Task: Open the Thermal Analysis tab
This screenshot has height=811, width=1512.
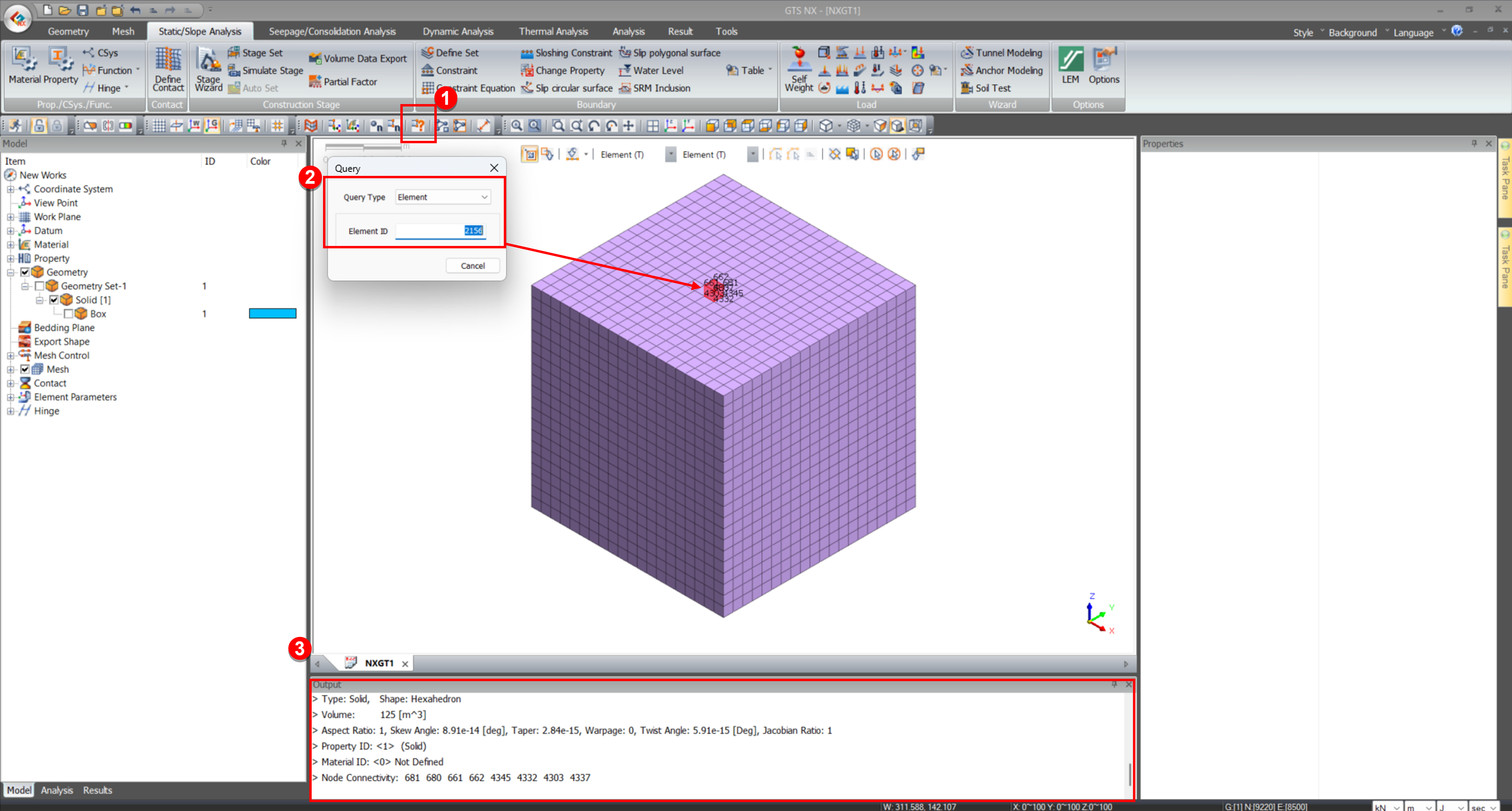Action: pos(553,32)
